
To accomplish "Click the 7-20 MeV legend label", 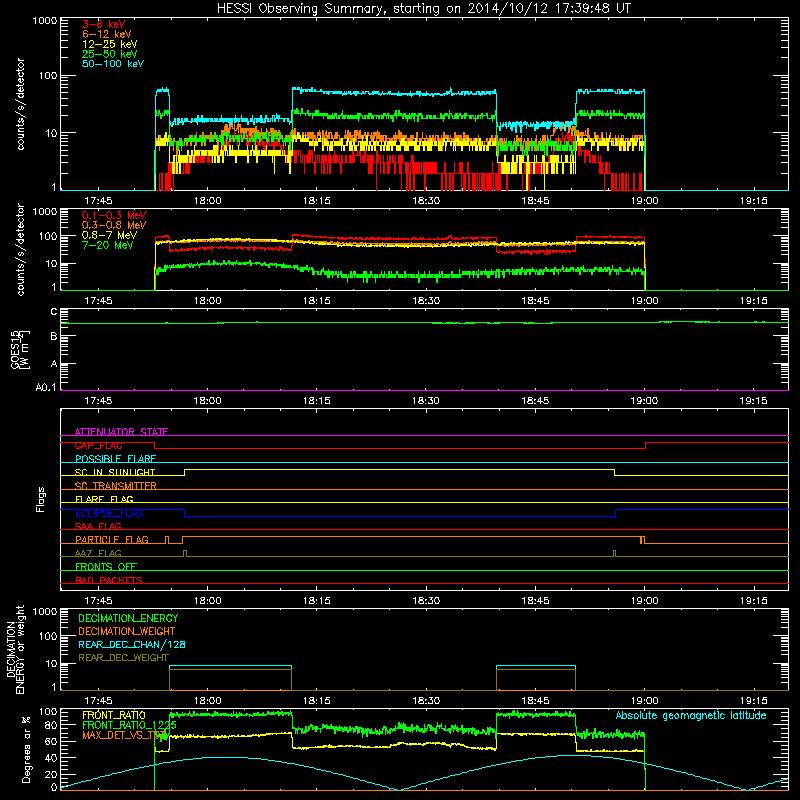I will click(x=108, y=245).
